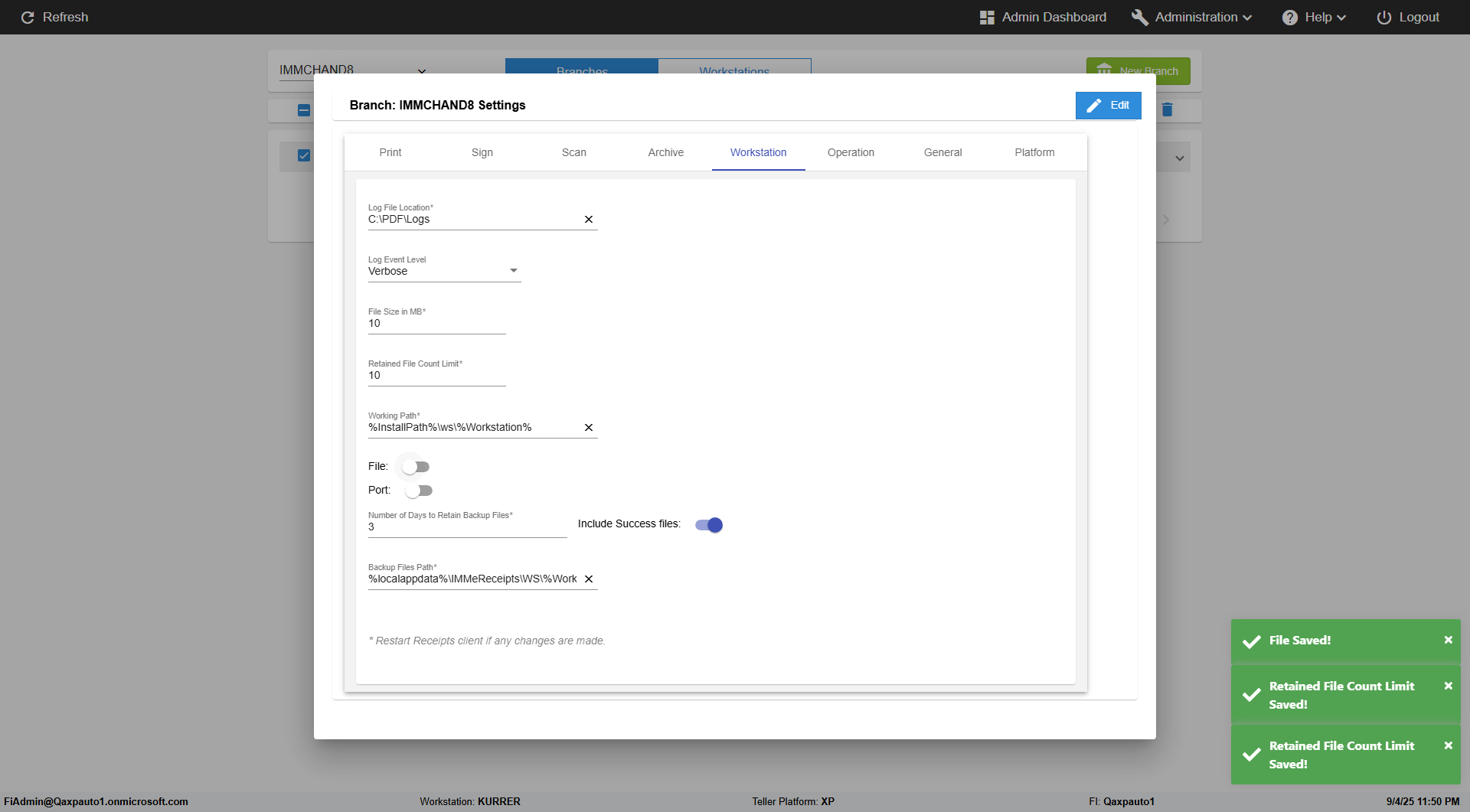Click the bank icon on New Branch button

coord(1104,70)
